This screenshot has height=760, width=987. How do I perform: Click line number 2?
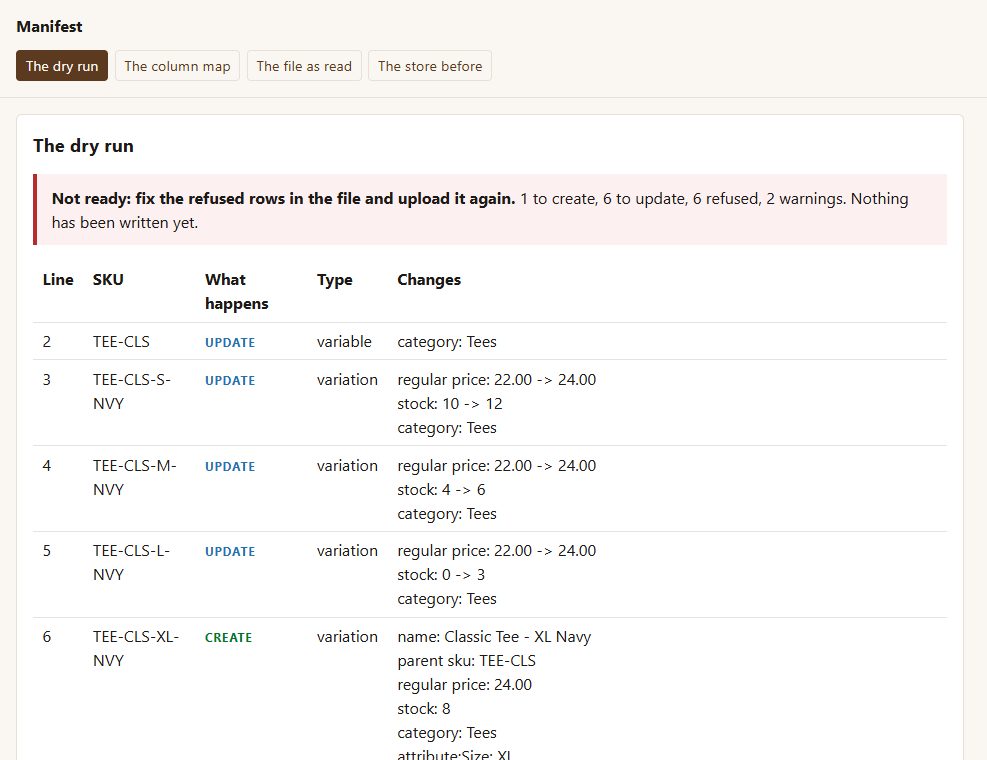click(x=47, y=341)
